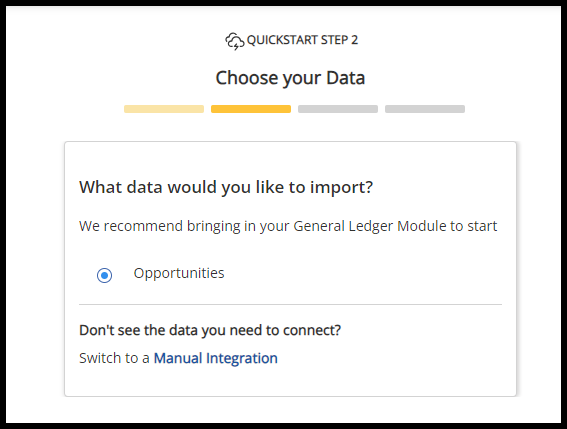Click the active orange step two segment
This screenshot has height=429, width=567.
coord(251,109)
